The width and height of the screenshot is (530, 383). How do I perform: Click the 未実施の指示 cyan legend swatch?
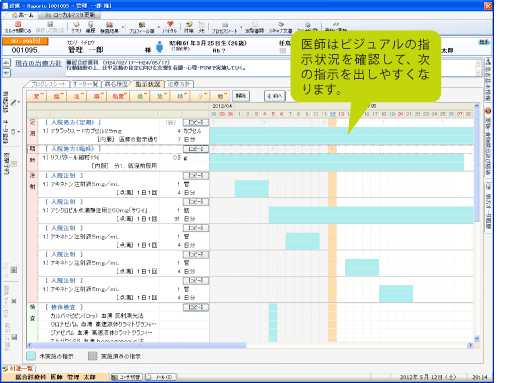pos(31,356)
